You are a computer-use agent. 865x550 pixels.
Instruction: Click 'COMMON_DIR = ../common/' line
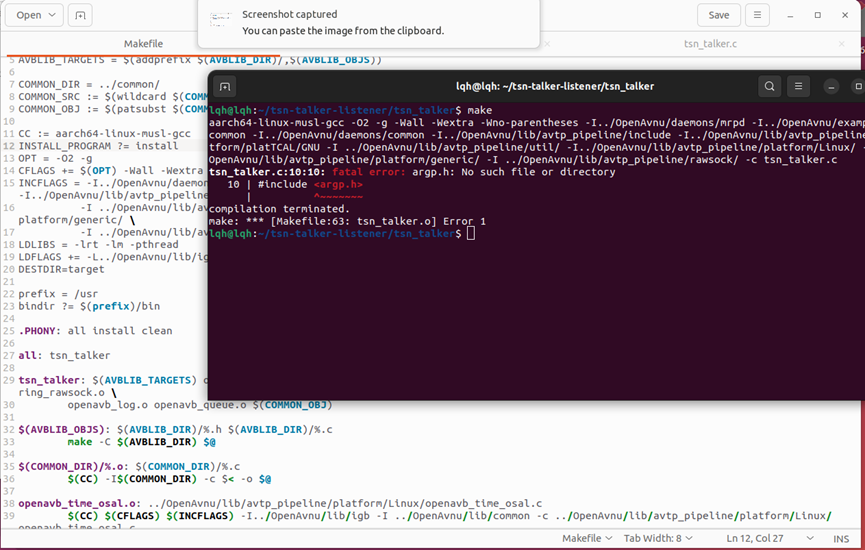coord(89,84)
